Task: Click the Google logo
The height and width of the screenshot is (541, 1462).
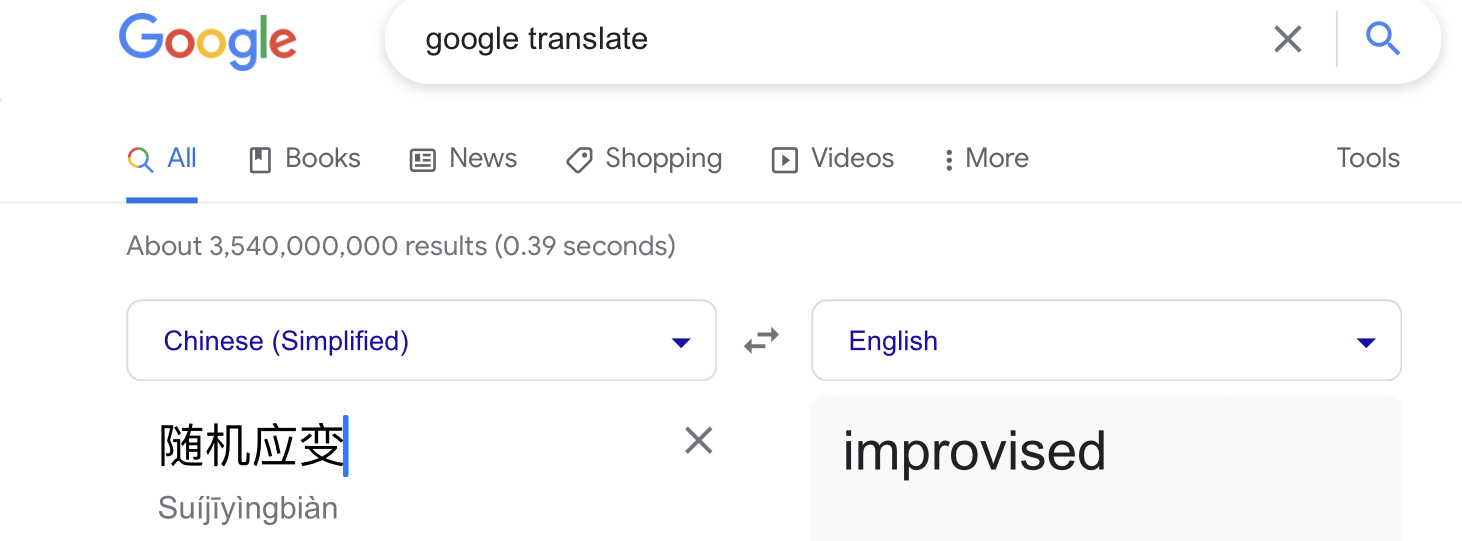Action: pos(207,40)
